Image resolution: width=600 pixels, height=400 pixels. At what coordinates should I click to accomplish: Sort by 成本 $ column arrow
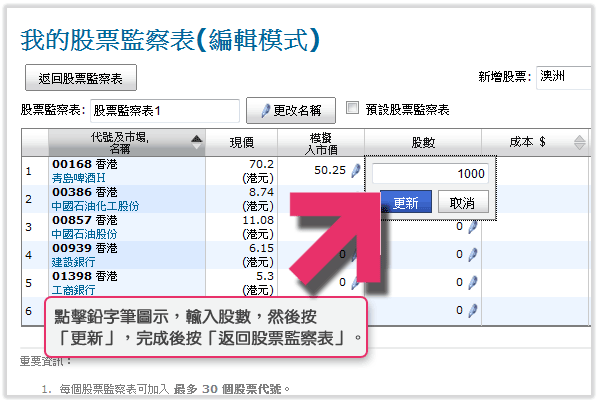pyautogui.click(x=580, y=142)
